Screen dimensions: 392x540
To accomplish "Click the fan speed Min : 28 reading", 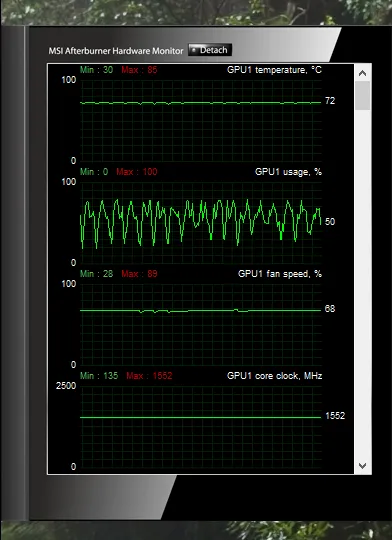I will point(96,274).
